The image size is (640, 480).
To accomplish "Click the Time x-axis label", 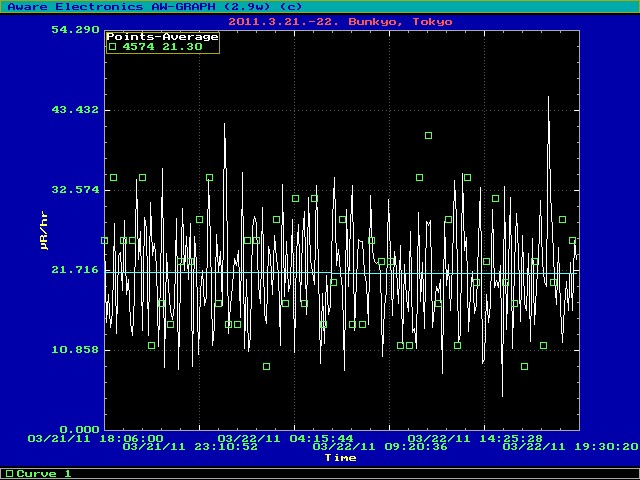I will click(340, 457).
